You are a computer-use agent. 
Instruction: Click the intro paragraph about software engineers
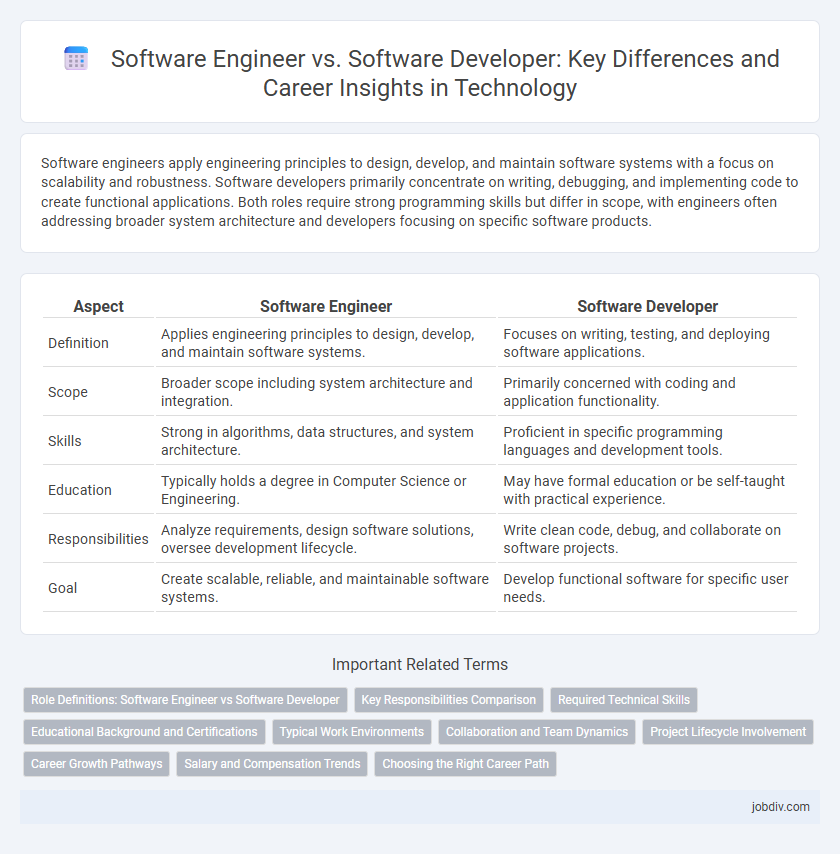(x=419, y=192)
